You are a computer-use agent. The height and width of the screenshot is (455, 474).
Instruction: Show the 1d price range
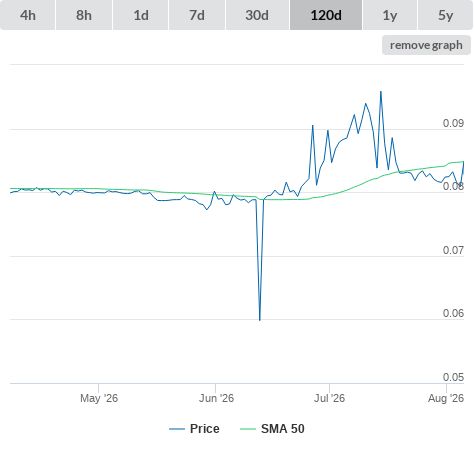[141, 15]
